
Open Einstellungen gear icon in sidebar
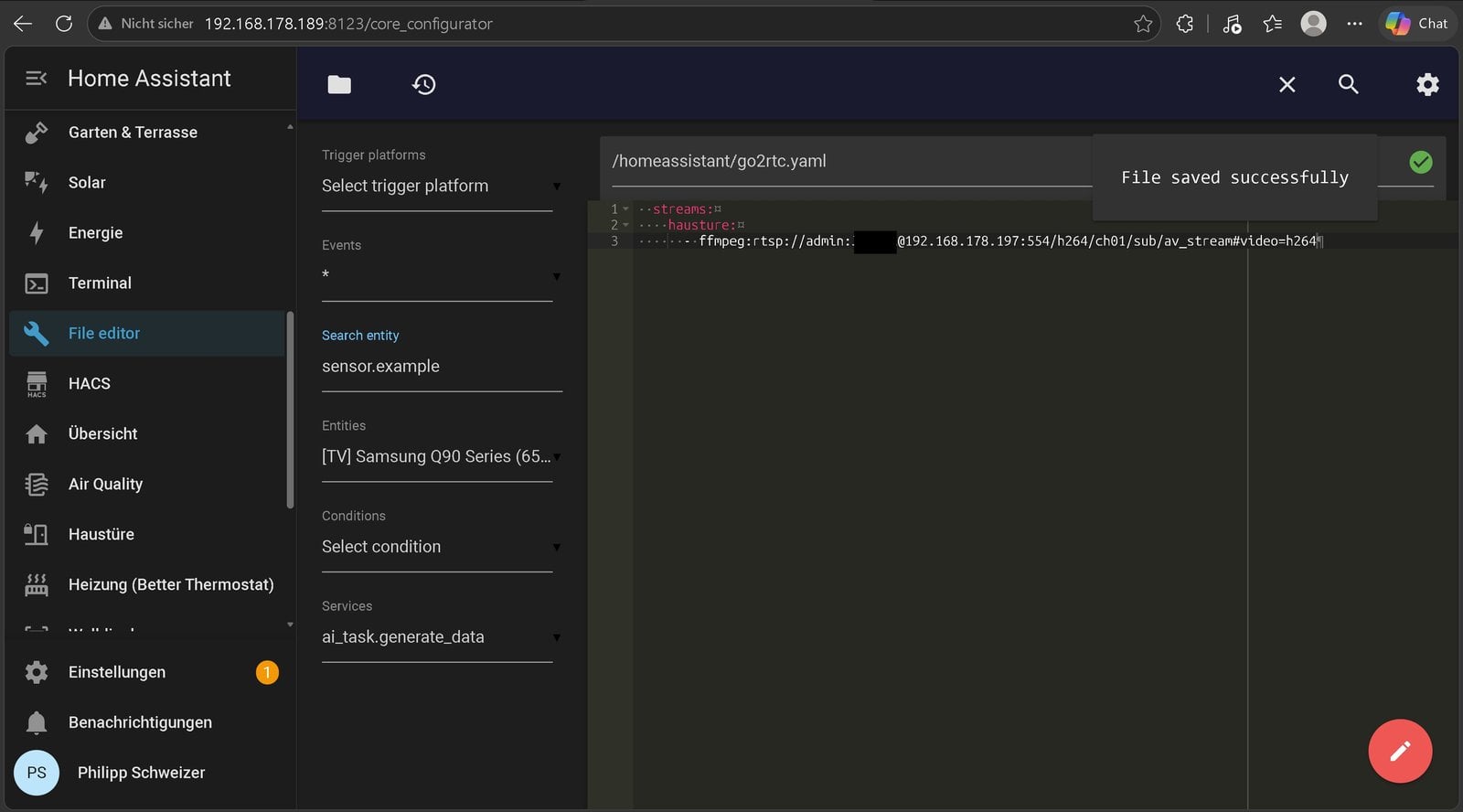(x=37, y=672)
